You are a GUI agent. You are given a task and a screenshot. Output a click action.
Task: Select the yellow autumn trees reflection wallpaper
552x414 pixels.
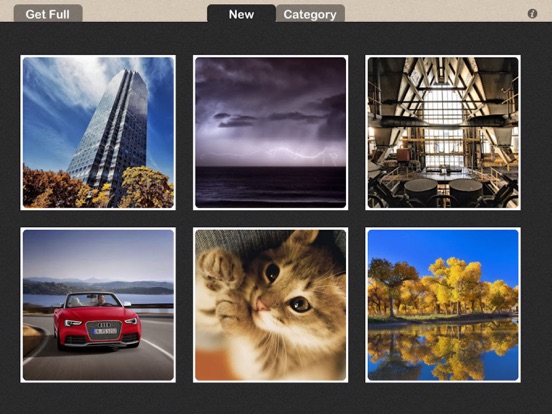pyautogui.click(x=443, y=305)
